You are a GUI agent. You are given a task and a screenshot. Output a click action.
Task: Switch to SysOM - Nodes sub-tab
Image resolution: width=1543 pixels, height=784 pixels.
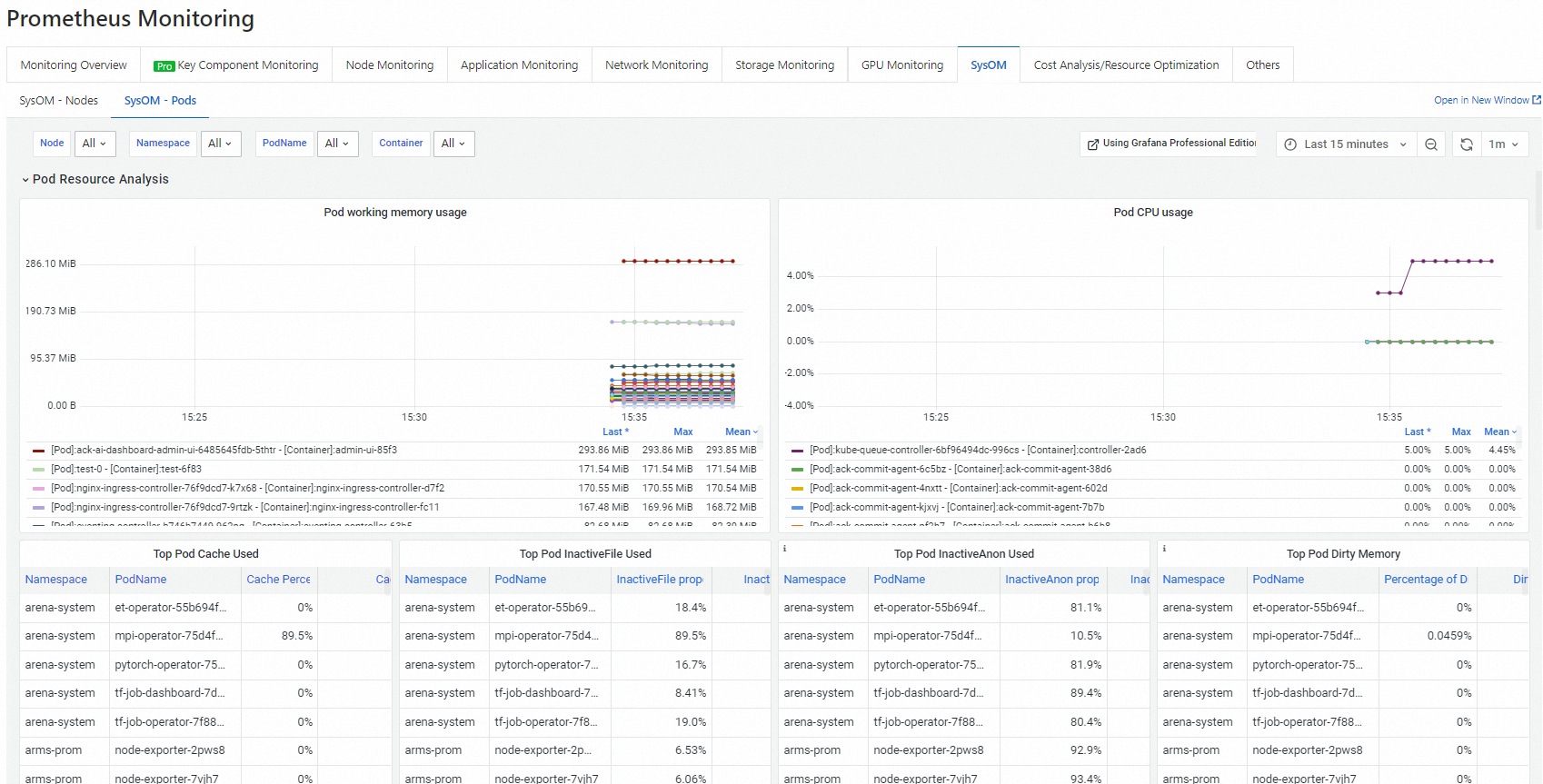59,101
